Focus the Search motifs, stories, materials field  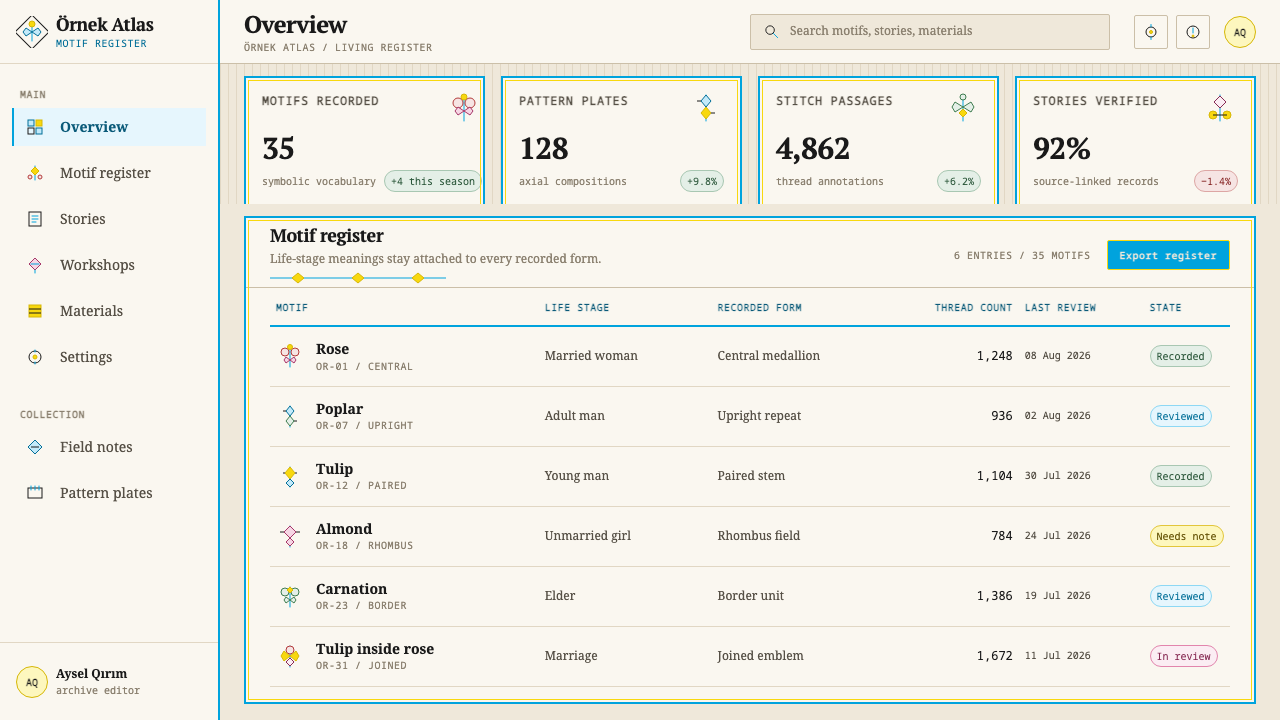coord(930,31)
